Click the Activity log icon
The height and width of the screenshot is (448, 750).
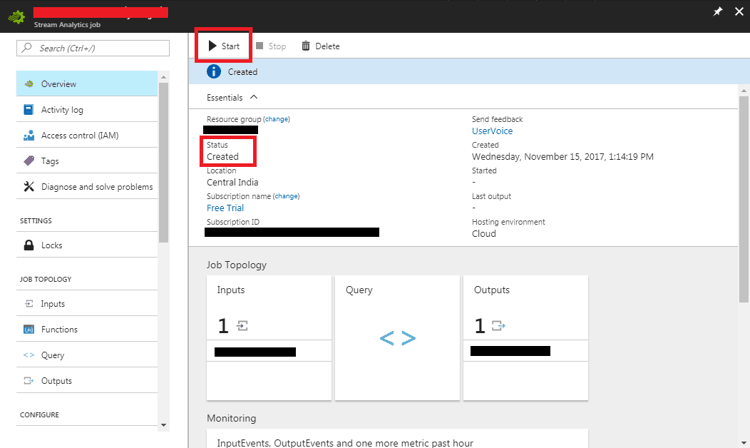point(29,109)
